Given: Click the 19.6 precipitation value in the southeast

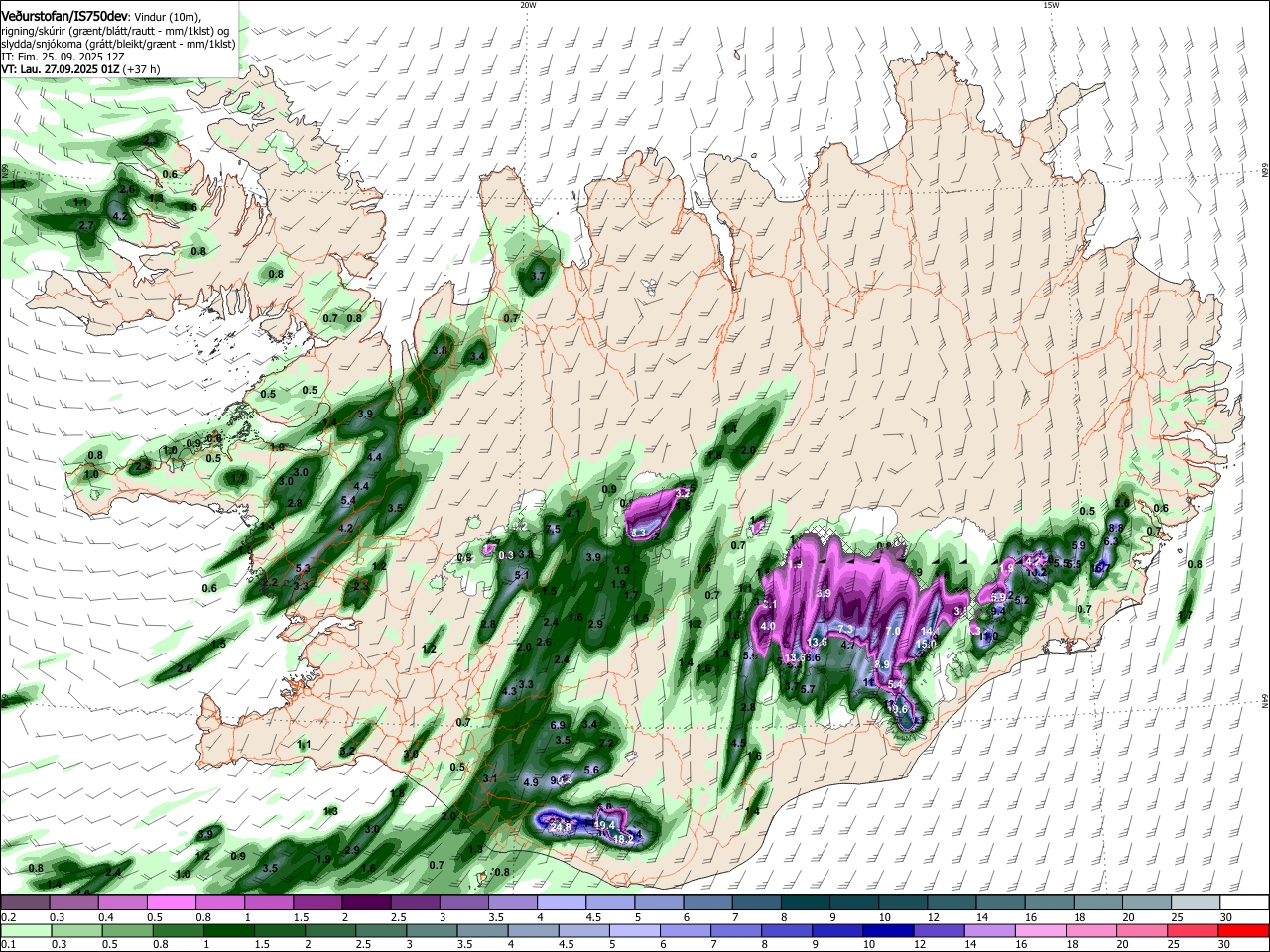Looking at the screenshot, I should [897, 709].
